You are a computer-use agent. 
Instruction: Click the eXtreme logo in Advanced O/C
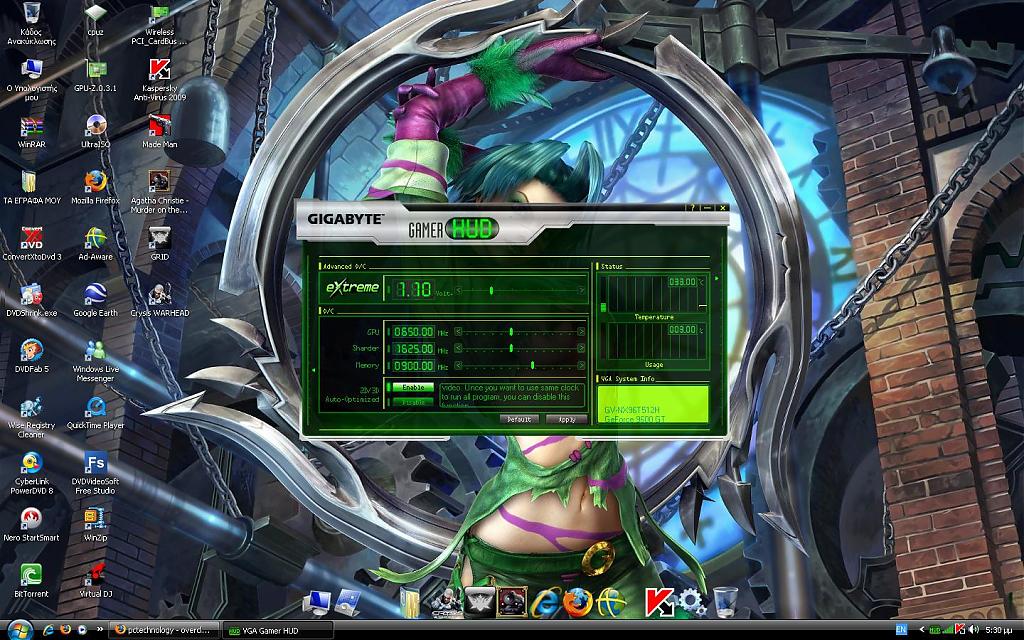352,287
